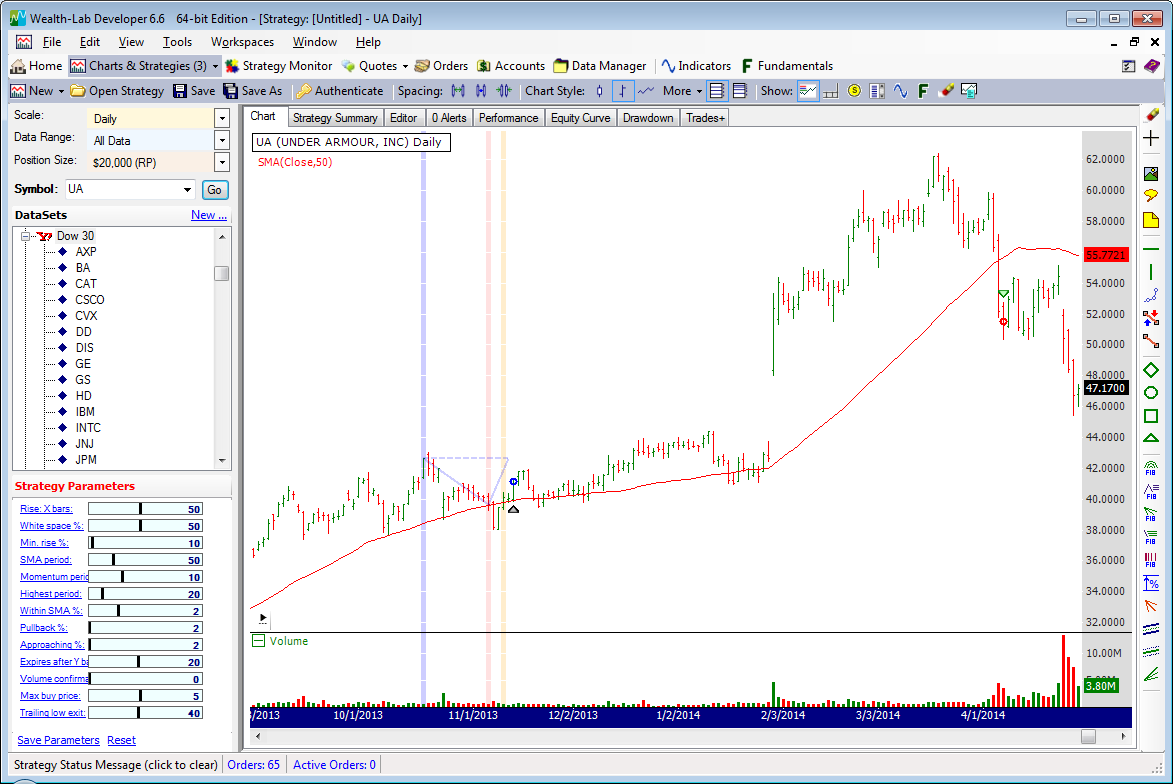The height and width of the screenshot is (784, 1173).
Task: Select the line chart style icon
Action: tap(646, 91)
